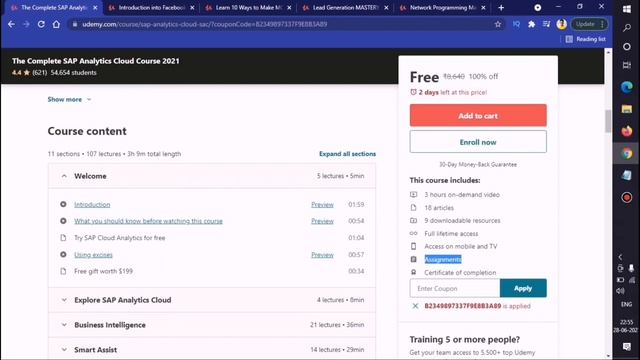Image resolution: width=640 pixels, height=360 pixels.
Task: Preview What you should know lecture
Action: (322, 221)
